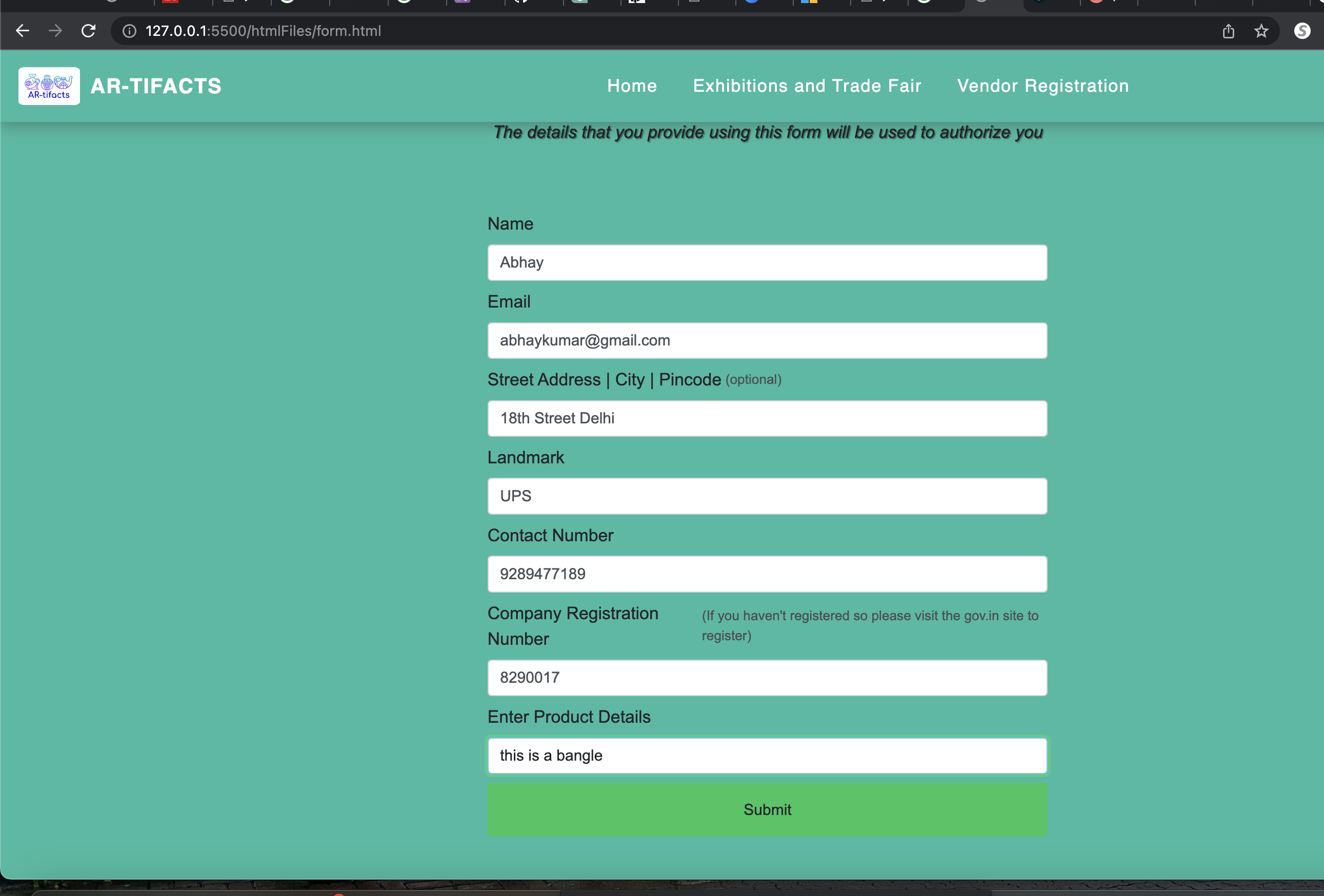Focus the Company Registration Number field

(767, 678)
